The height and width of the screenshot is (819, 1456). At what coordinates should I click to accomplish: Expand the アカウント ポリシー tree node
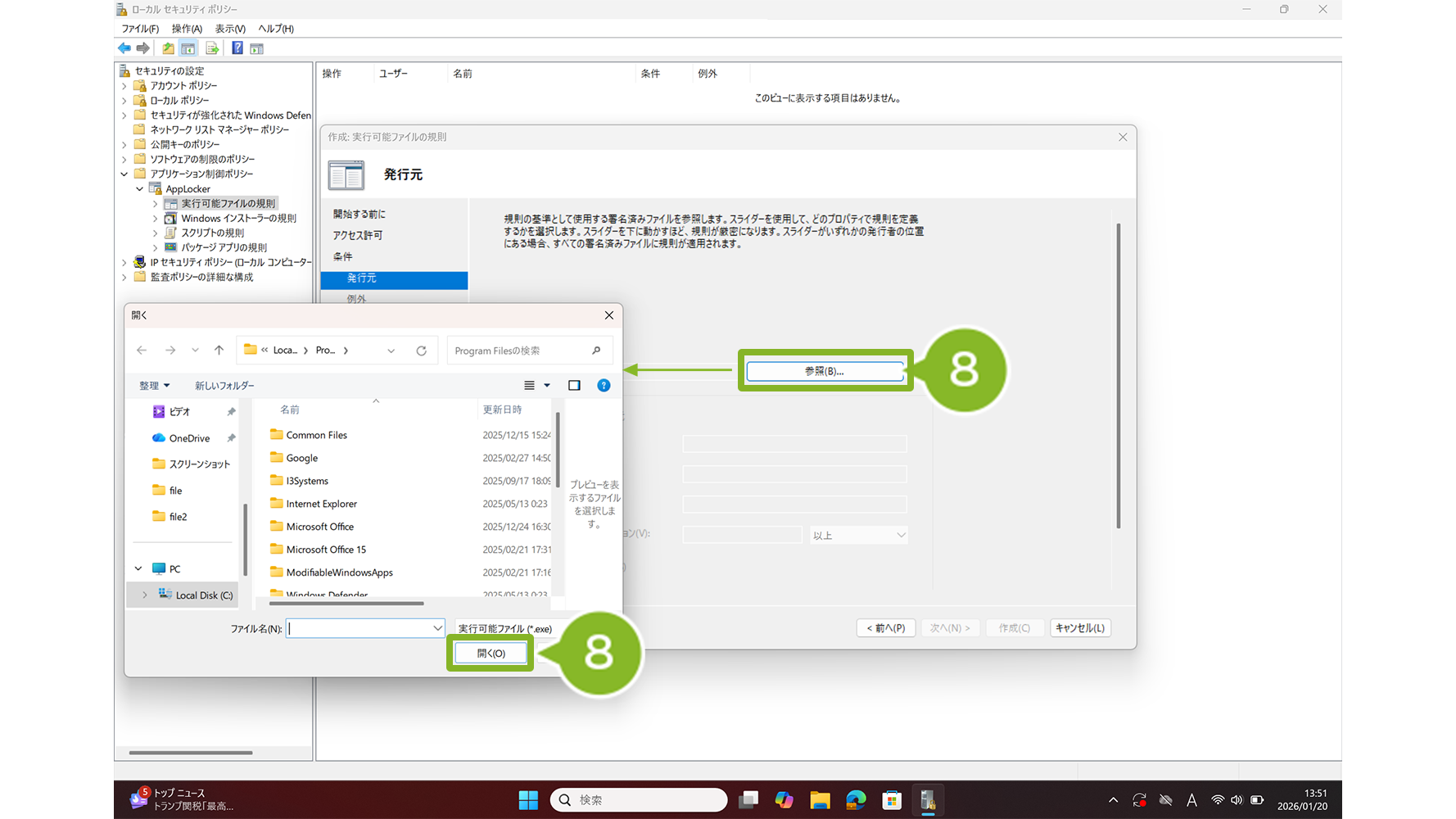(124, 86)
